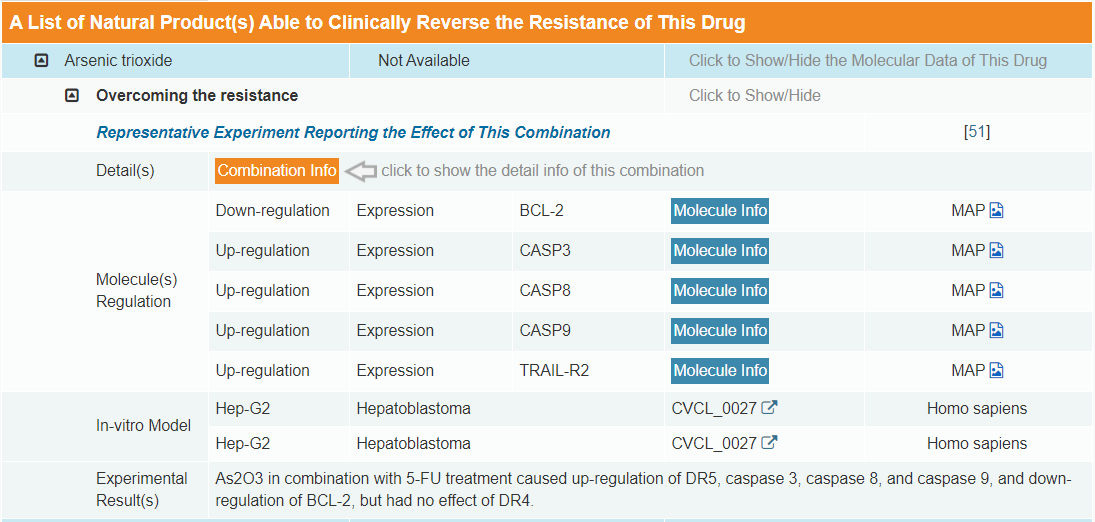
Task: Open MAP image icon for BCL-2
Action: coord(996,211)
